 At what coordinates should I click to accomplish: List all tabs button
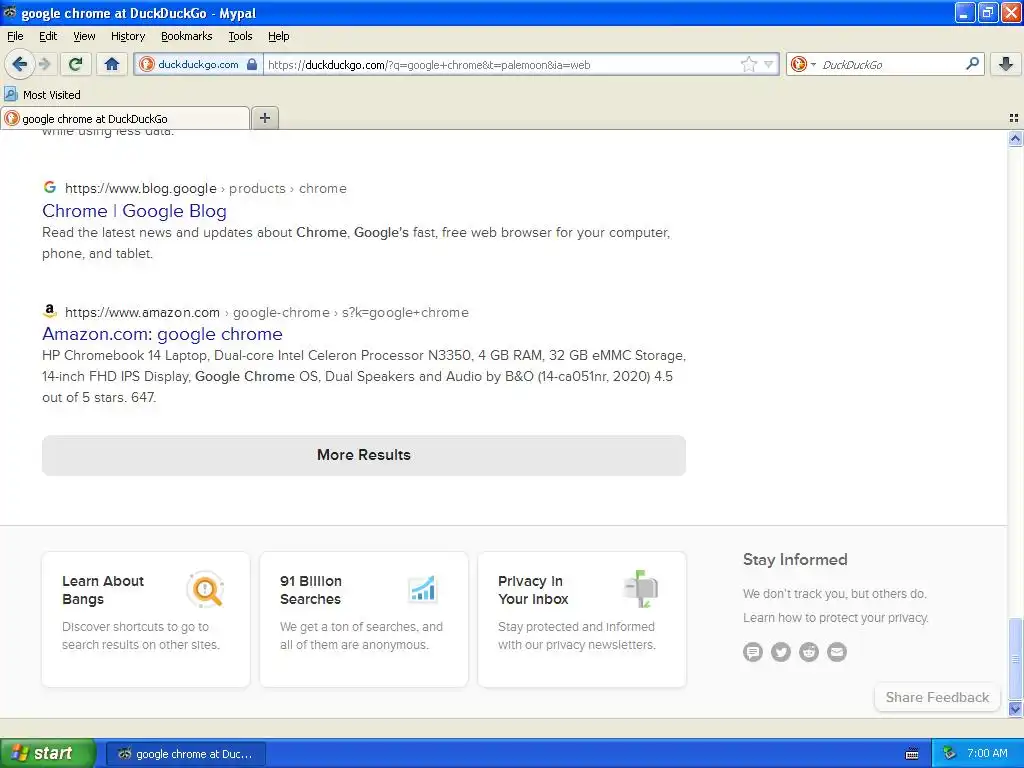(1014, 118)
